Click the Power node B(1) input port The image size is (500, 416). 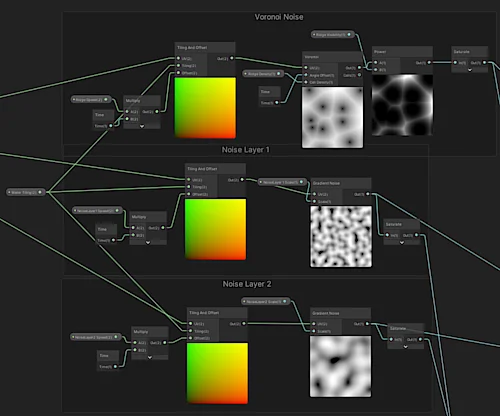376,70
